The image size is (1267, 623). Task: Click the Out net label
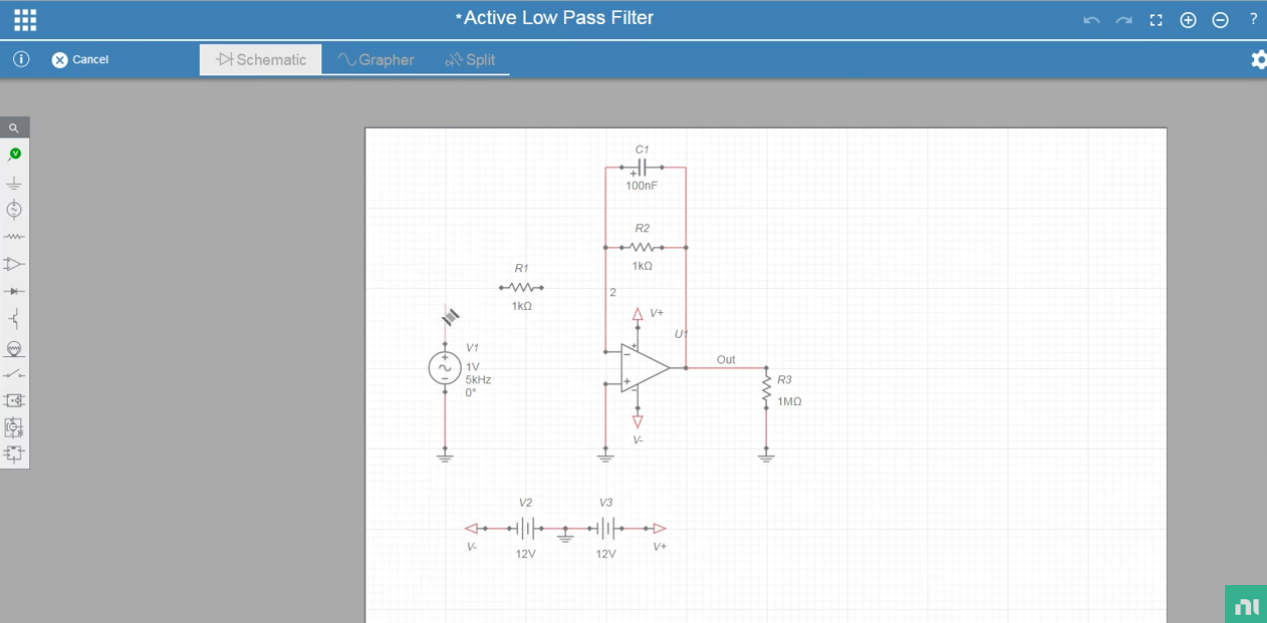726,360
